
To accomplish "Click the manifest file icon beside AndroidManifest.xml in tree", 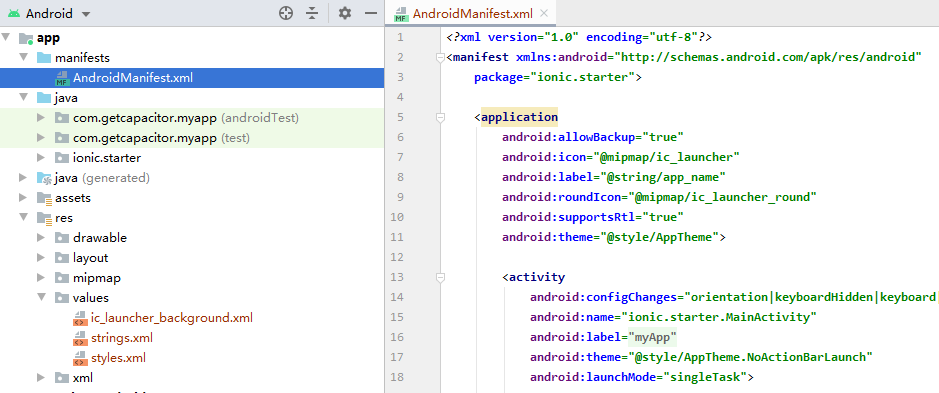I will [x=62, y=78].
